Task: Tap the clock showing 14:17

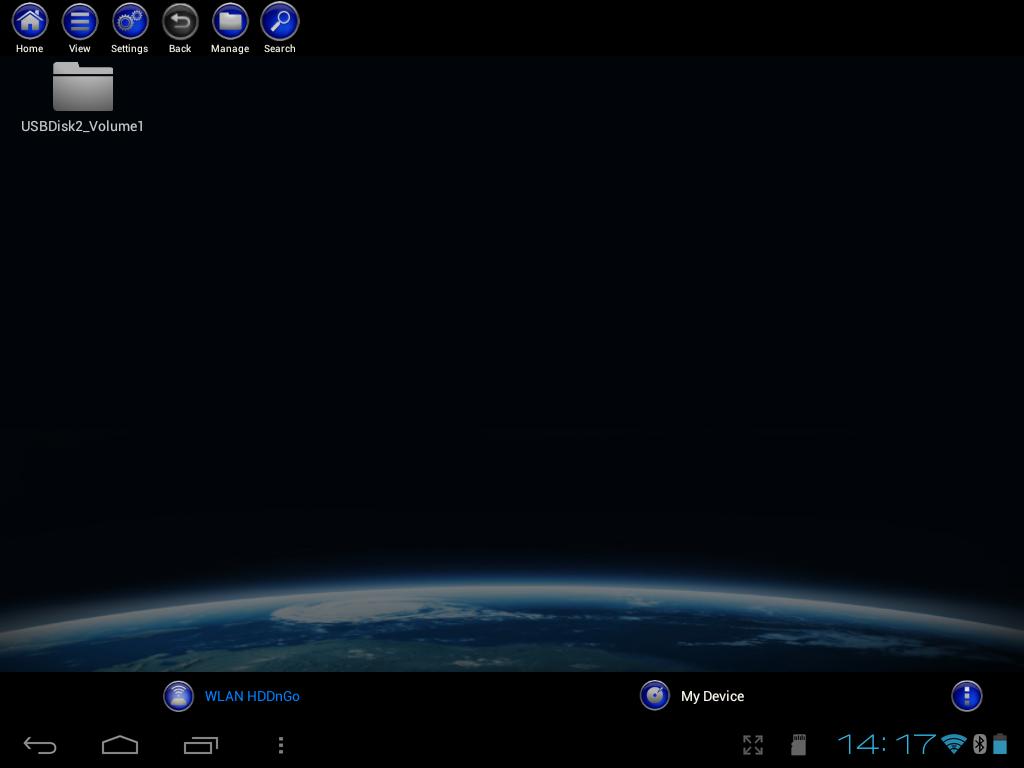Action: (x=888, y=744)
